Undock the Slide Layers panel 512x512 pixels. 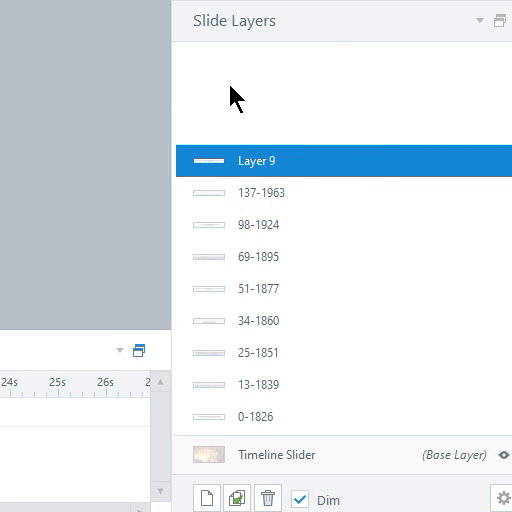[x=500, y=21]
